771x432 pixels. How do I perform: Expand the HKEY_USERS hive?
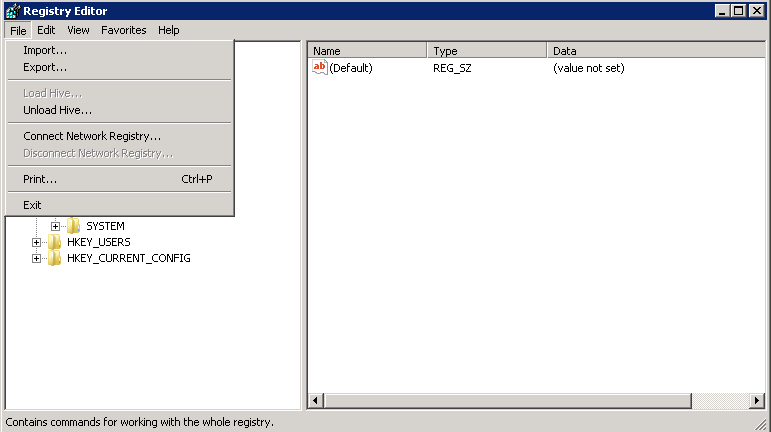[36, 242]
